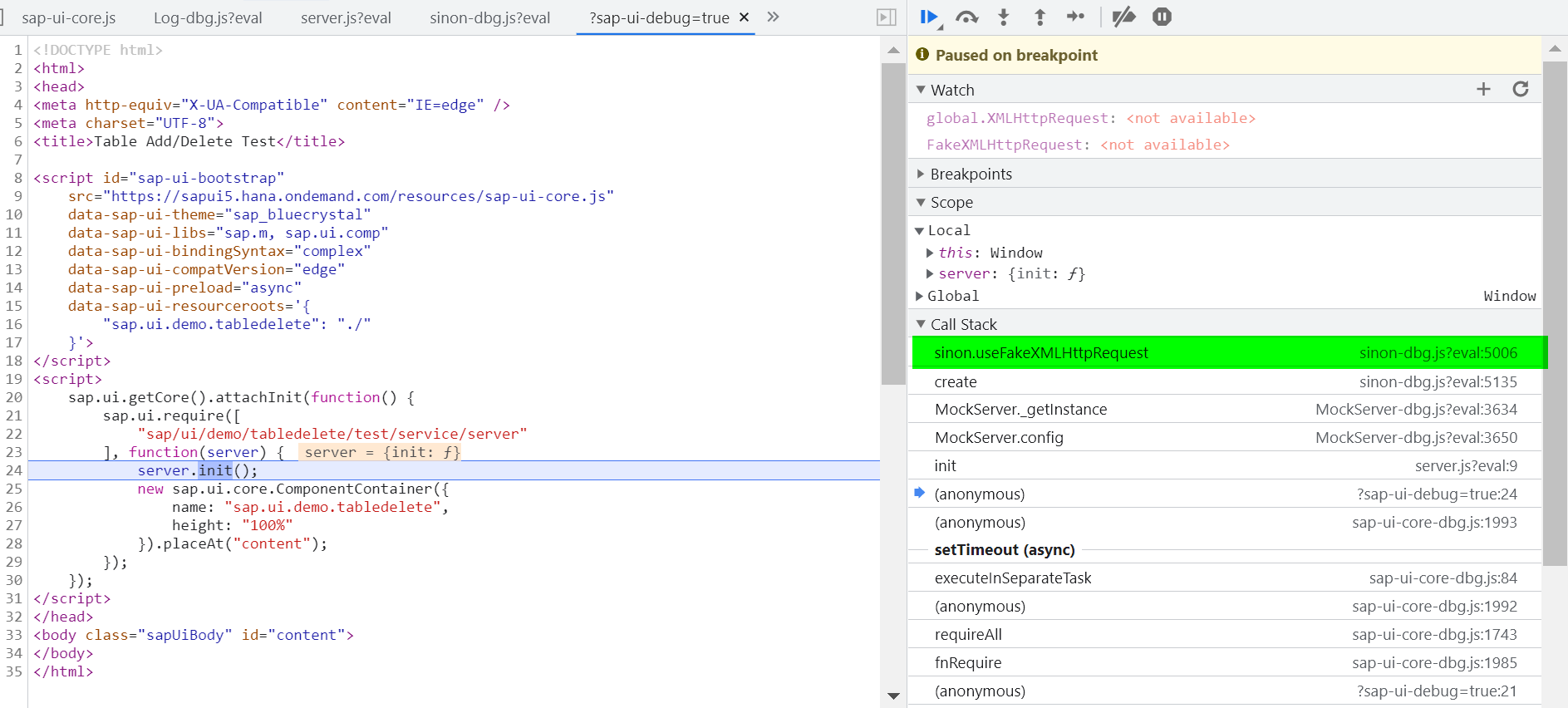Collapse the Scope section
The width and height of the screenshot is (1568, 708).
click(921, 202)
